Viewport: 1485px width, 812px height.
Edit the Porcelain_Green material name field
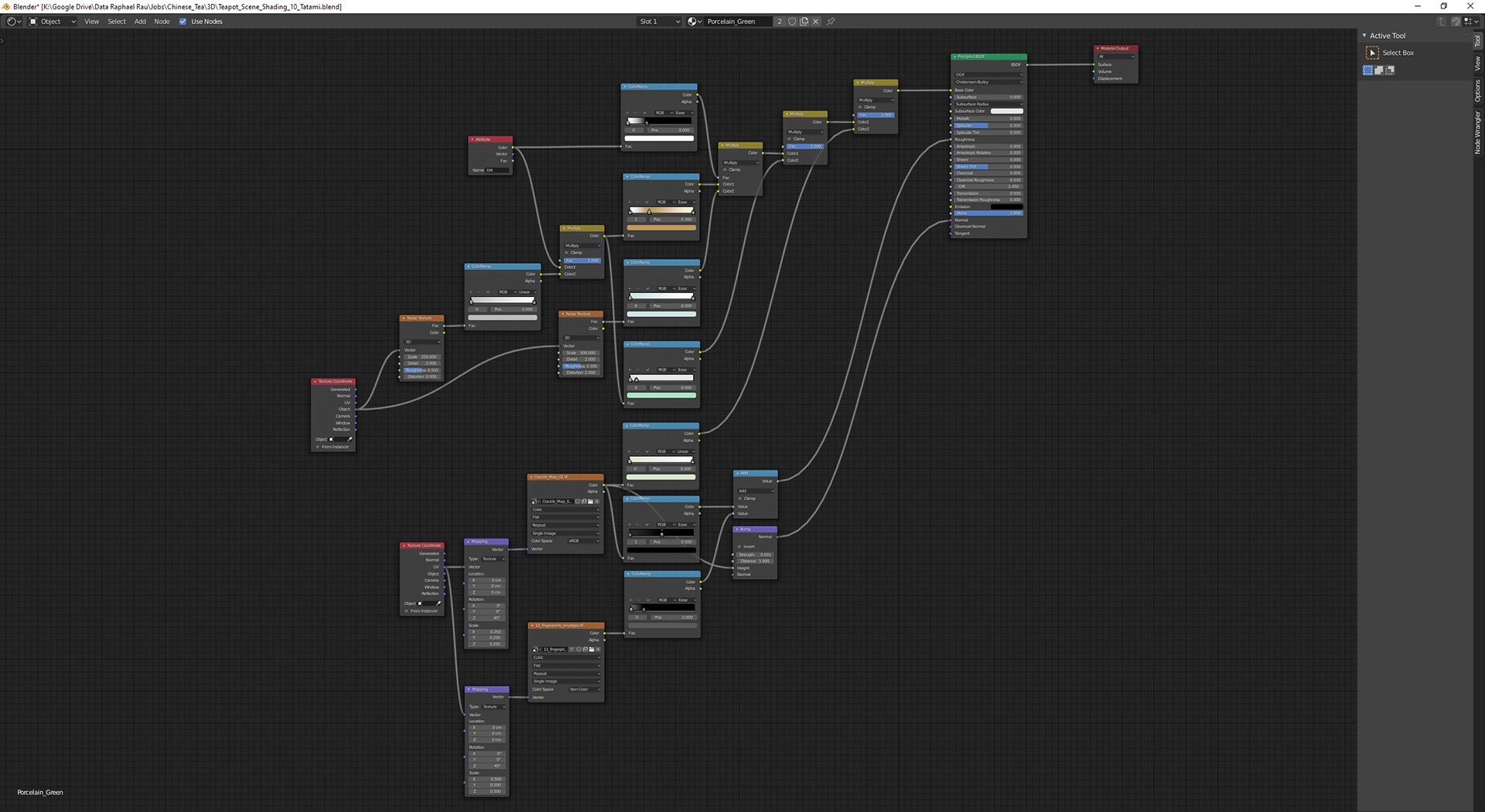[739, 22]
